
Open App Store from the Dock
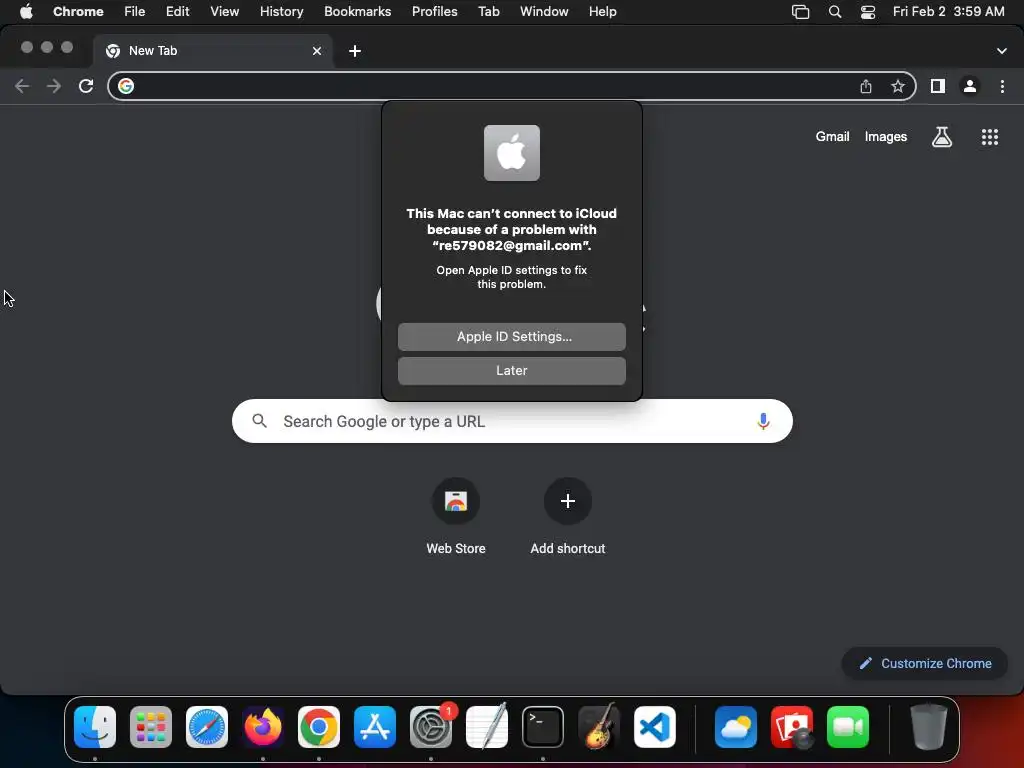pos(375,727)
